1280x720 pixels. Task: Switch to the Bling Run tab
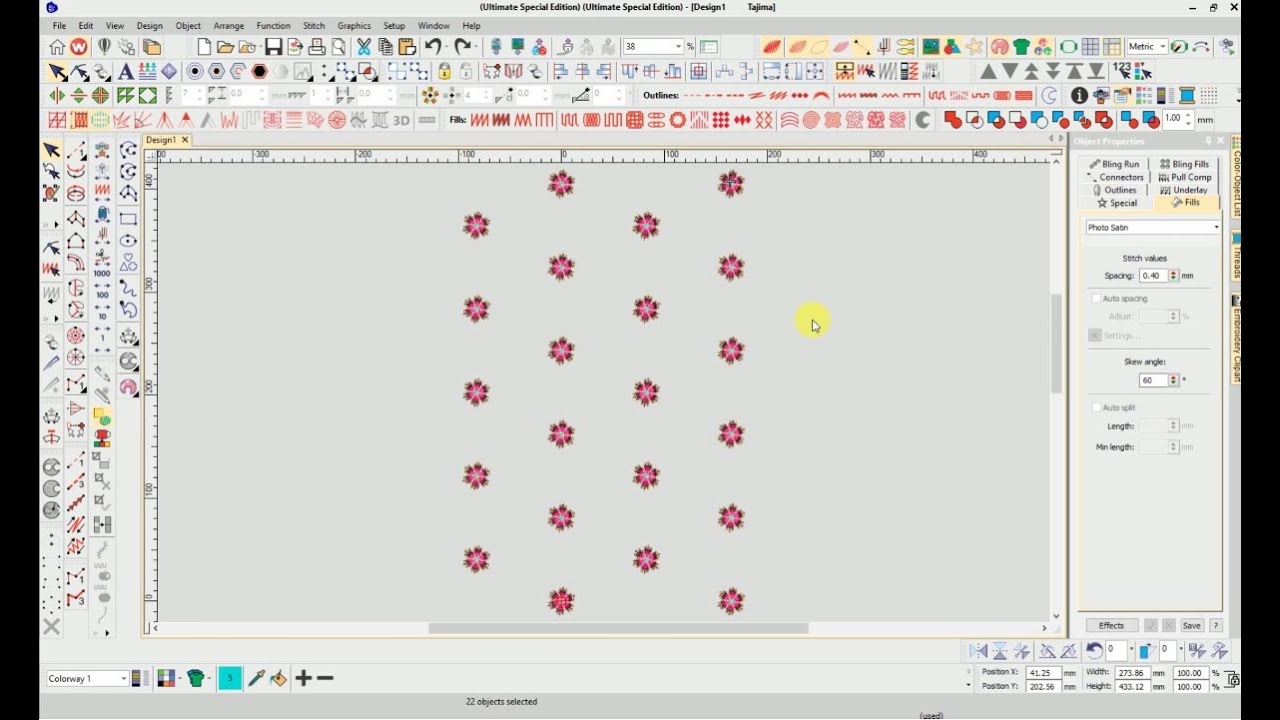click(x=1114, y=164)
